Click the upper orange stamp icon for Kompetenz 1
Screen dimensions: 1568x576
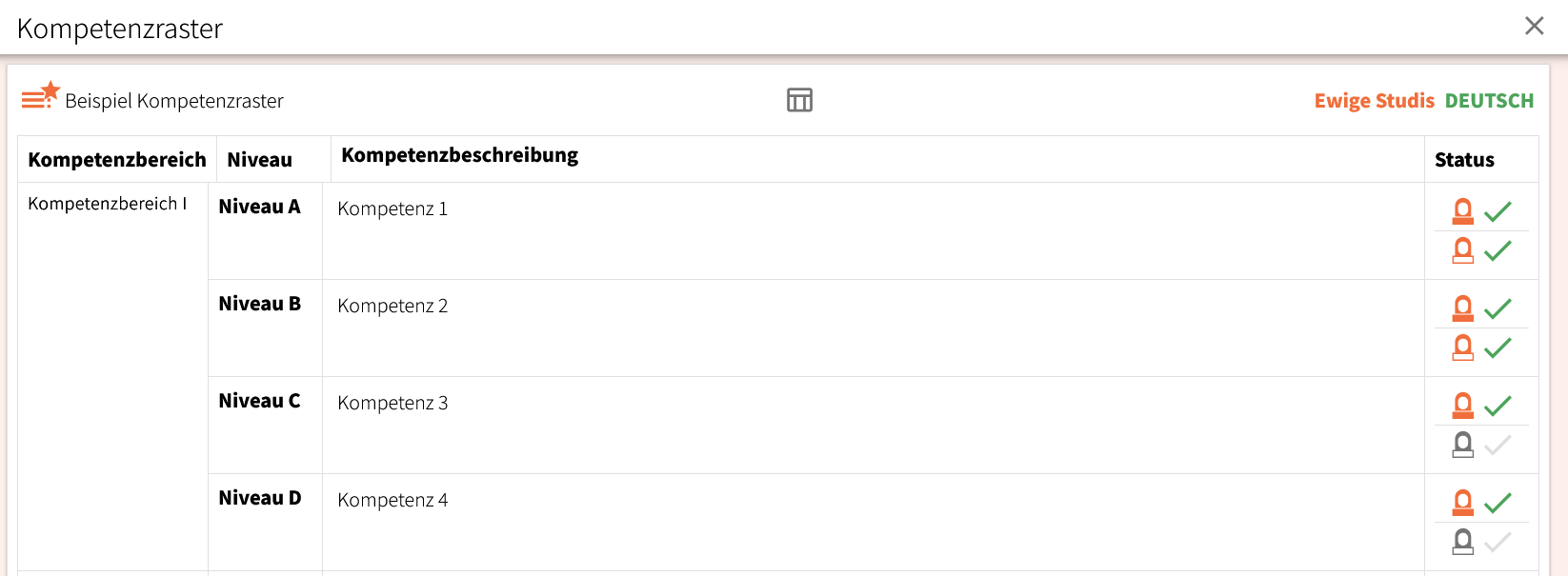[1462, 211]
